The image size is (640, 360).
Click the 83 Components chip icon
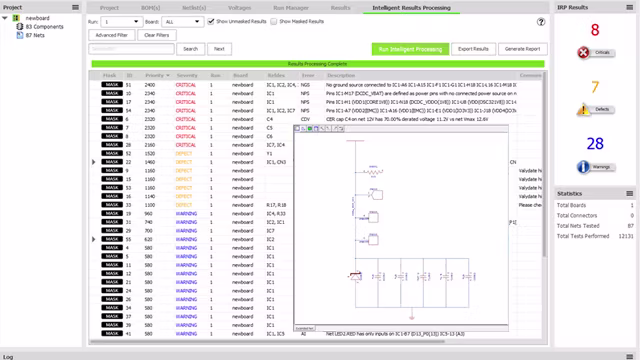point(19,27)
